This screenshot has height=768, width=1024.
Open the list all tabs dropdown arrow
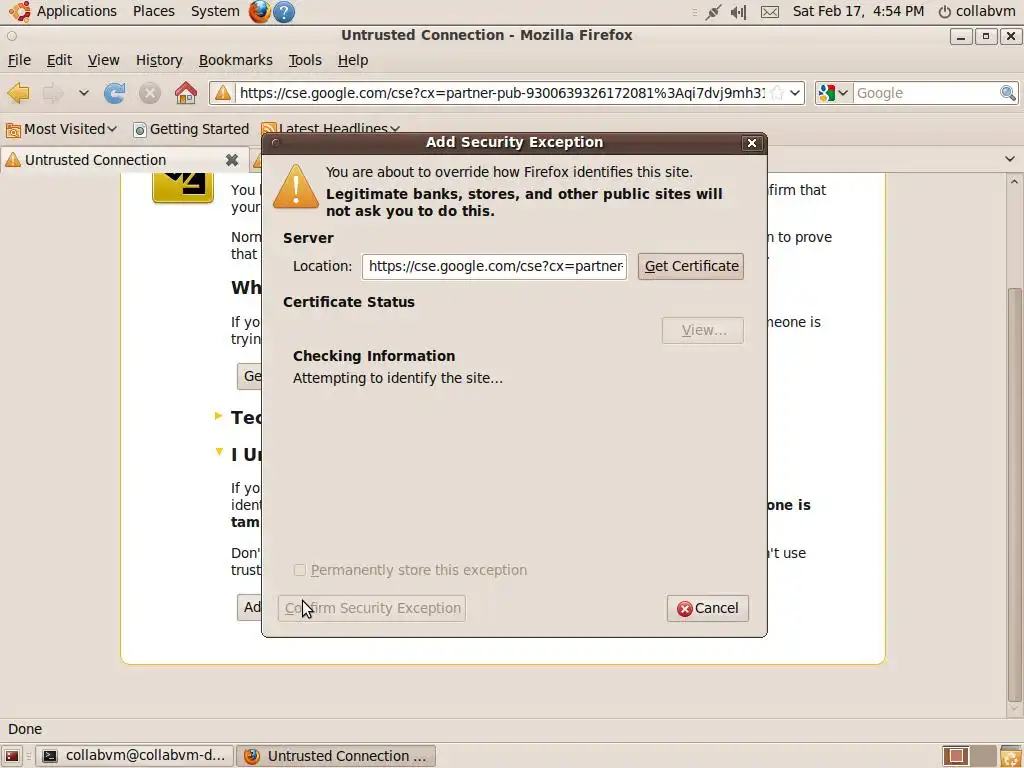[x=1010, y=159]
